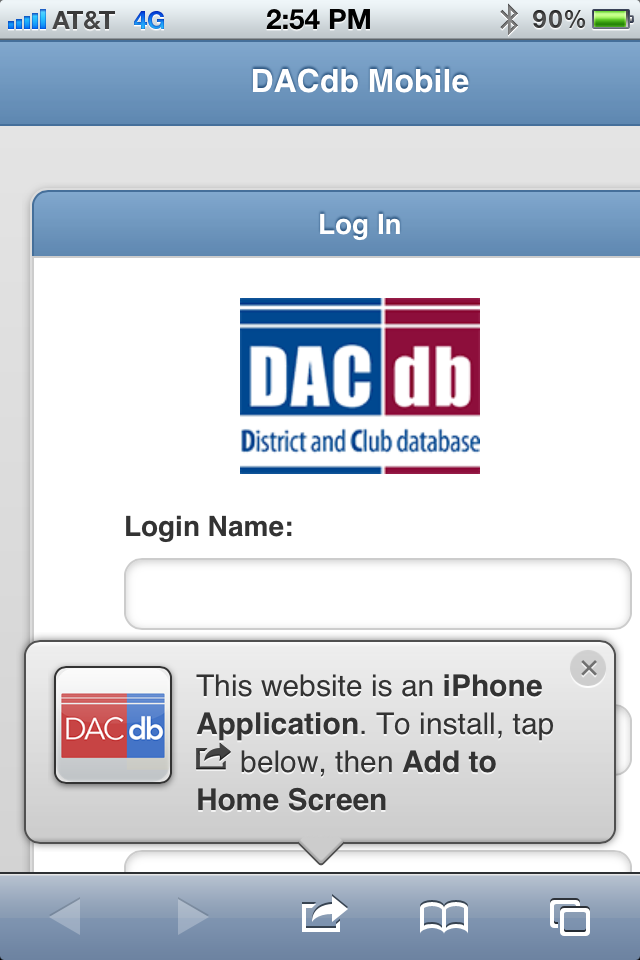Viewport: 640px width, 960px height.
Task: Open the tabs pages icon
Action: click(x=570, y=917)
